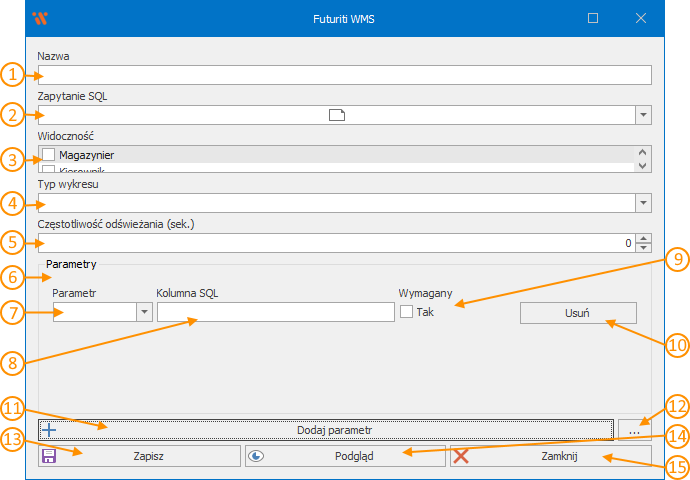Maximize the Futuriti WMS window
Image resolution: width=690 pixels, height=480 pixels.
[x=593, y=18]
